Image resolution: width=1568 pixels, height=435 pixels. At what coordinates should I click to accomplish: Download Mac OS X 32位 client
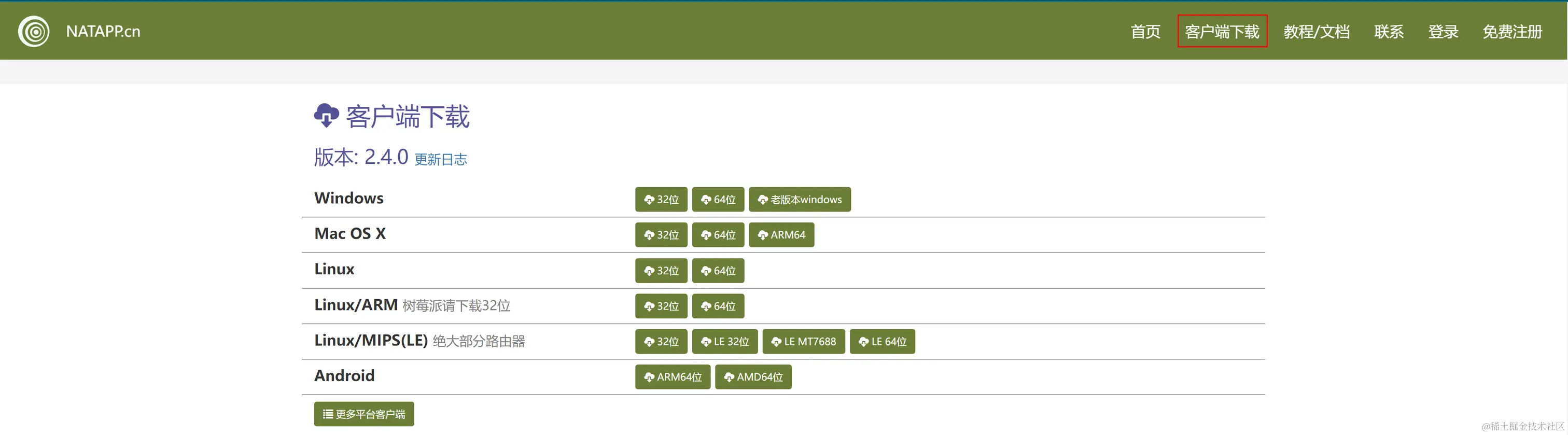tap(661, 235)
